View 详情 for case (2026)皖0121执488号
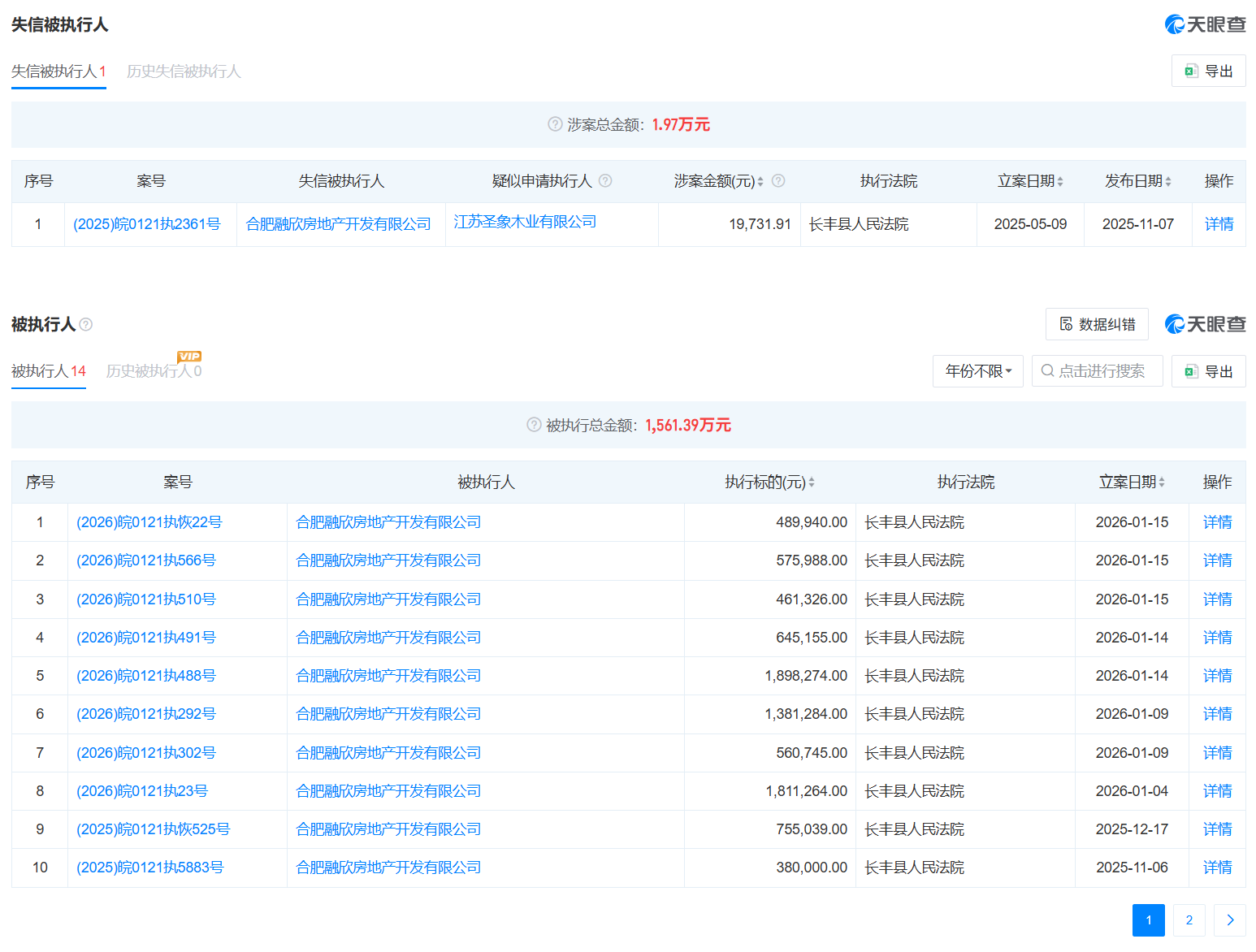1256x952 pixels. (1217, 676)
